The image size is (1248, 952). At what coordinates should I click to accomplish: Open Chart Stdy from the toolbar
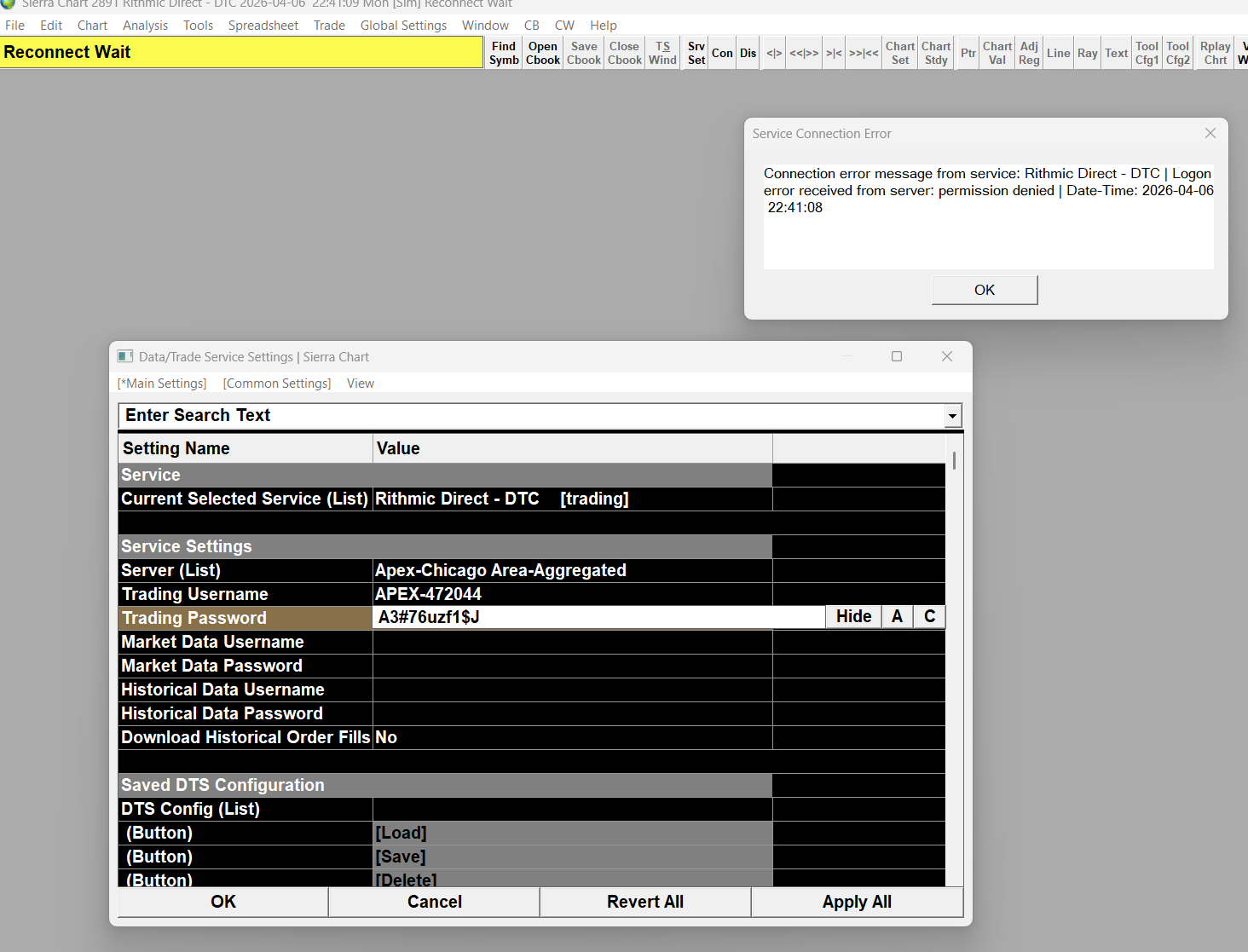click(936, 53)
